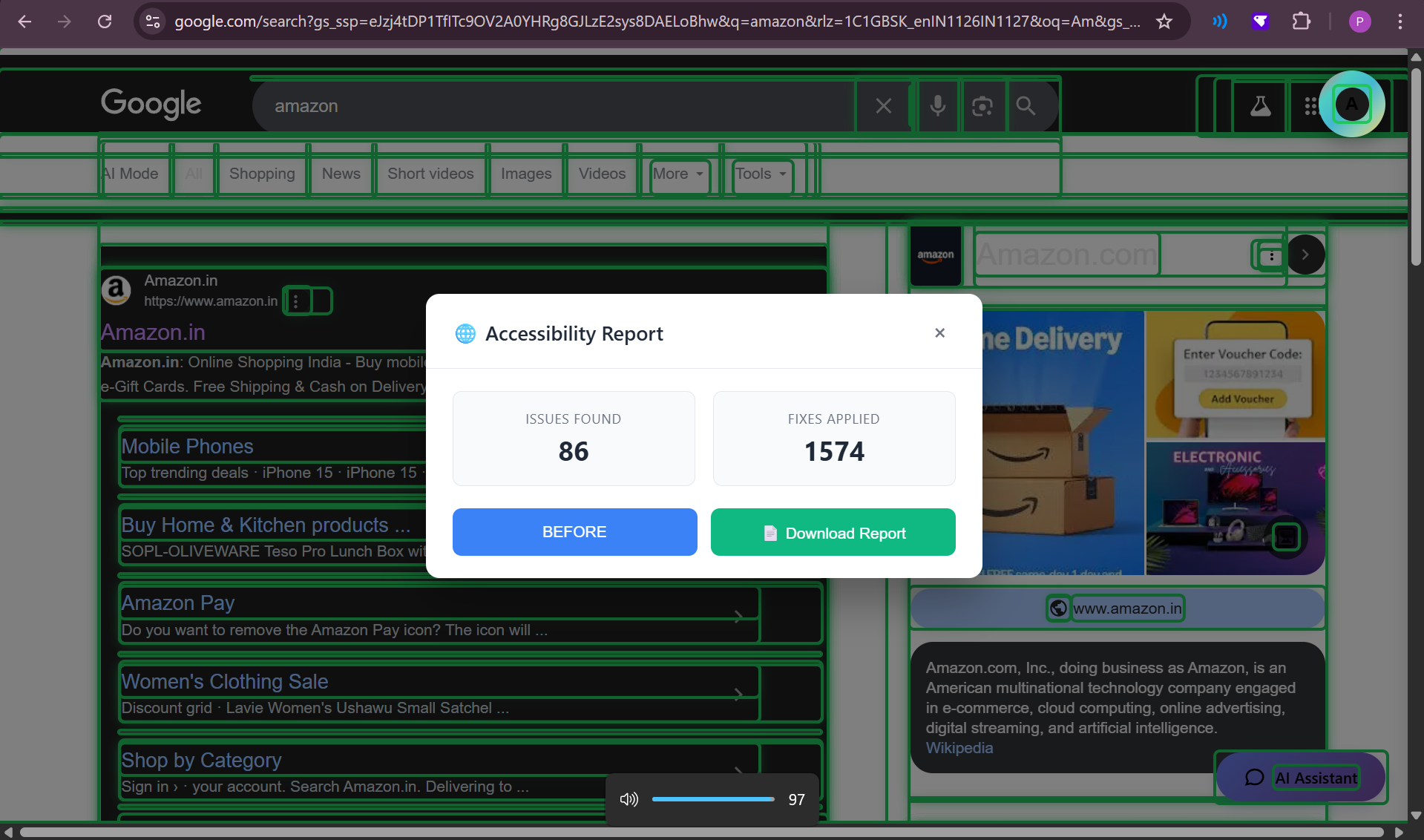
Task: Adjust the volume slider
Action: pyautogui.click(x=713, y=799)
